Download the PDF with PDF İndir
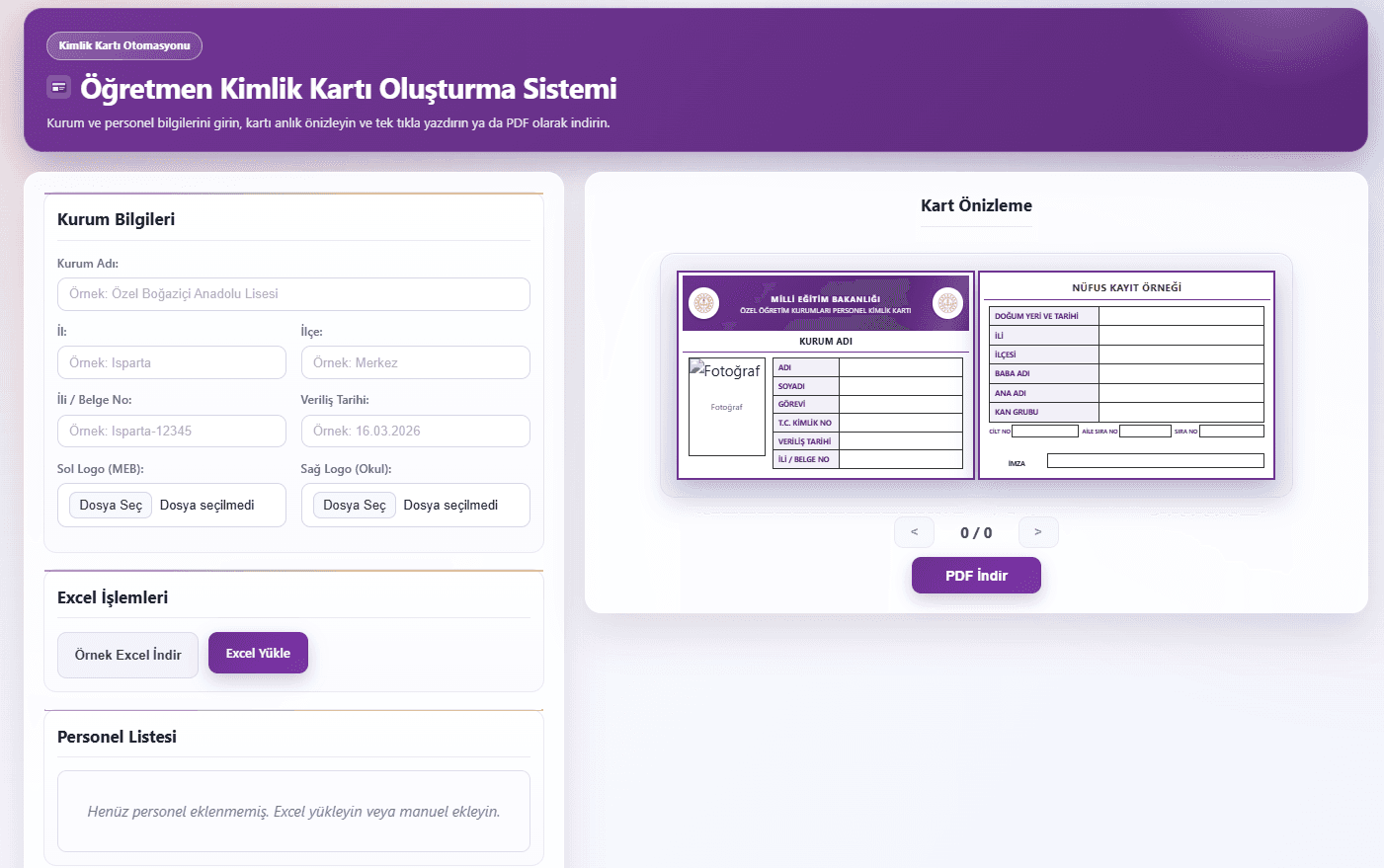 (976, 575)
